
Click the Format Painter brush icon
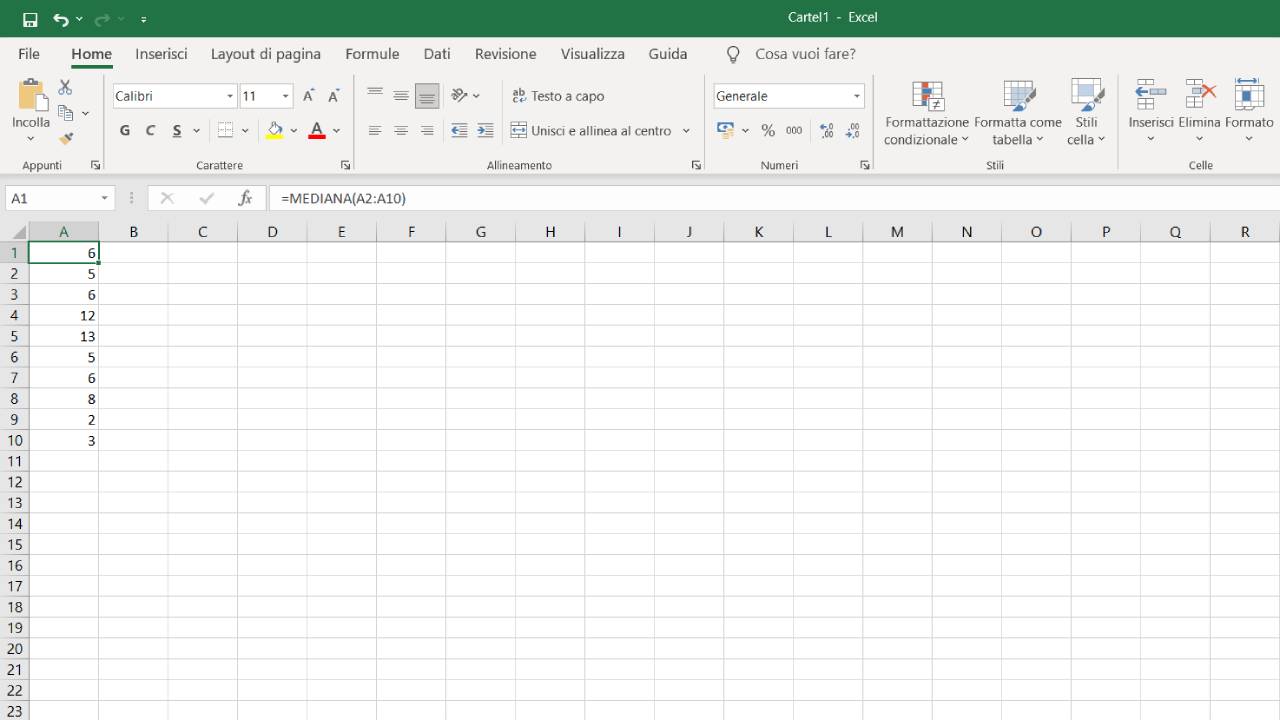(x=66, y=139)
